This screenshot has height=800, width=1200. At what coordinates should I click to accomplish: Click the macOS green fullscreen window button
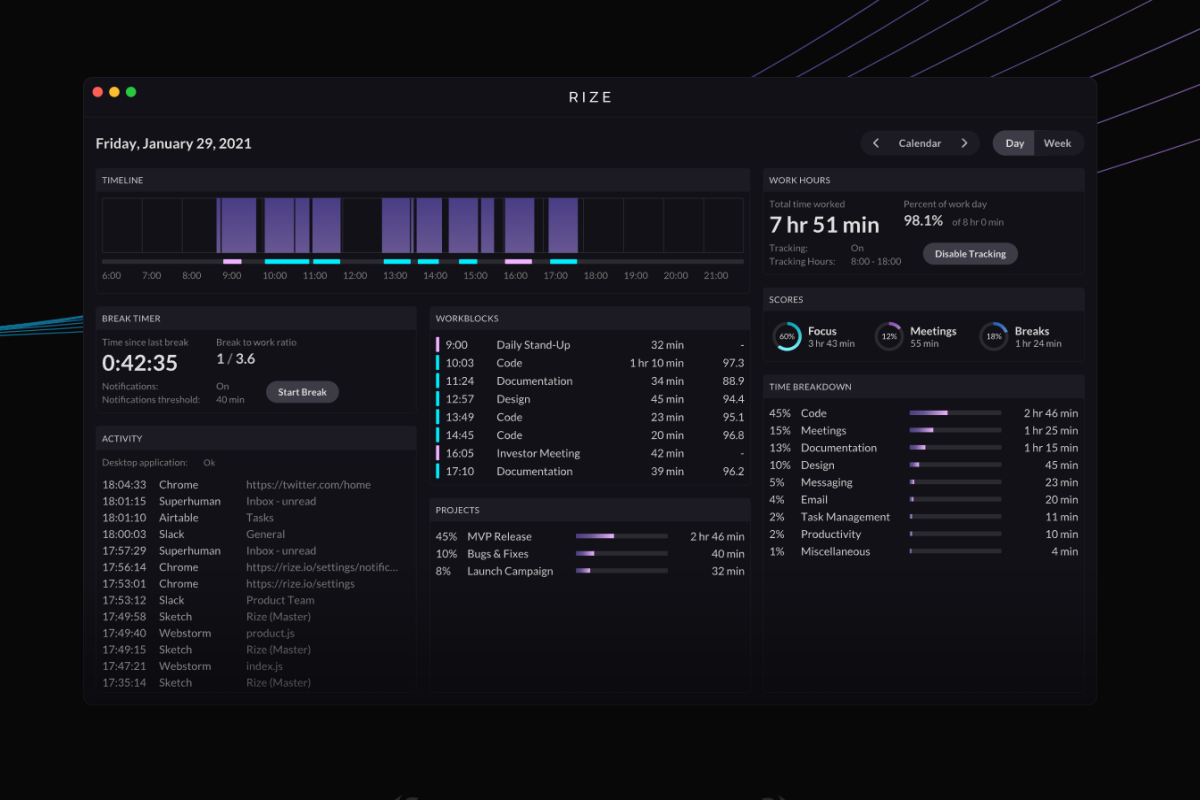pyautogui.click(x=131, y=92)
